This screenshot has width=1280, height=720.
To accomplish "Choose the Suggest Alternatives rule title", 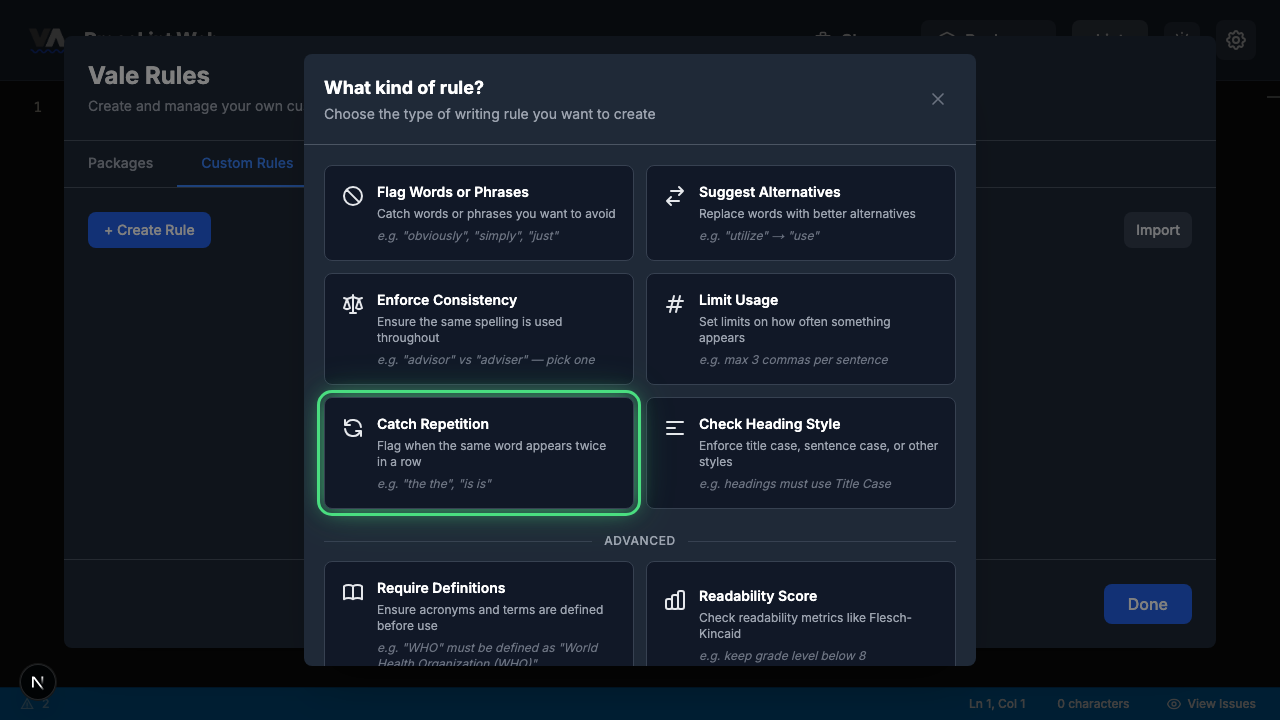I will (x=769, y=192).
